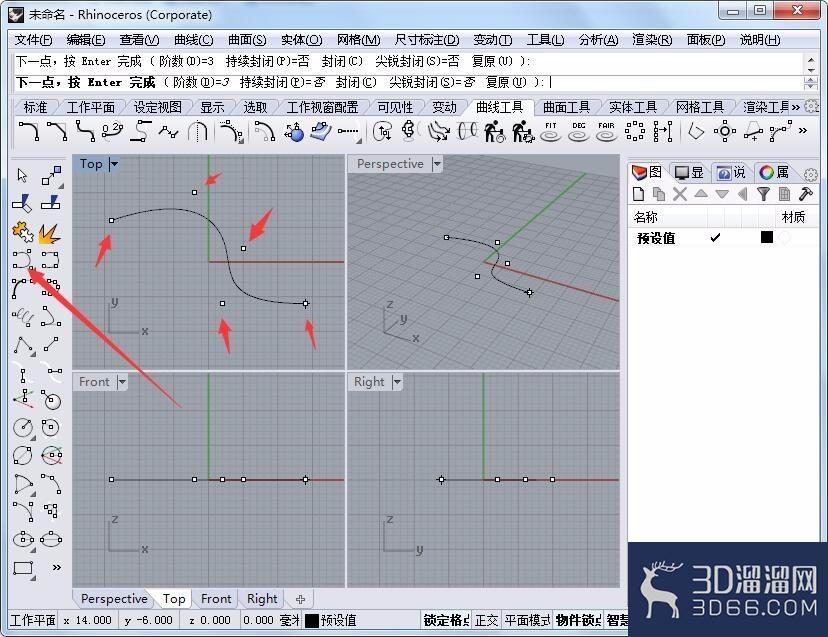Click the 工作平面 status bar pane
Viewport: 828px width, 637px height.
(x=33, y=620)
